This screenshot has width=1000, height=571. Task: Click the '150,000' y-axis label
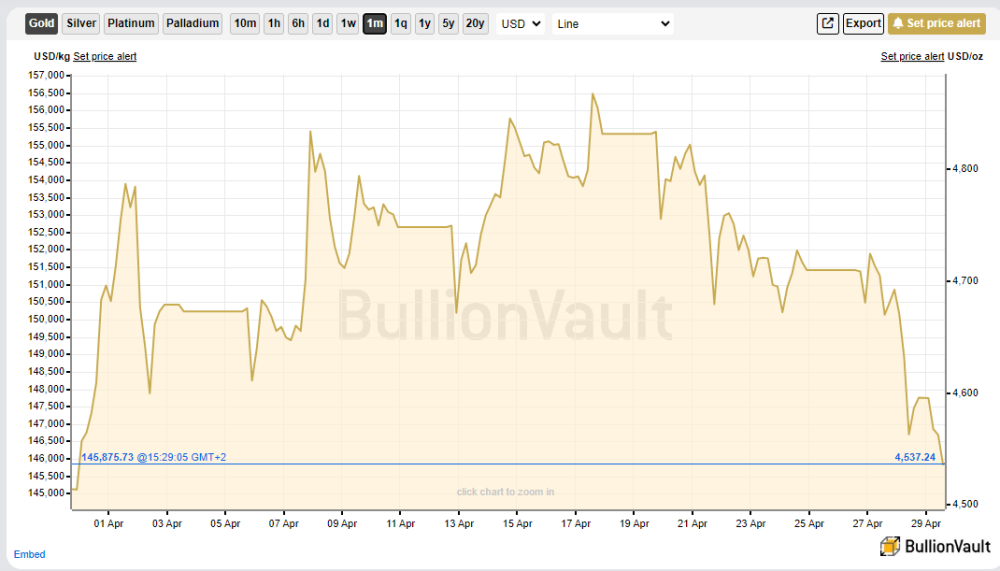pos(47,319)
